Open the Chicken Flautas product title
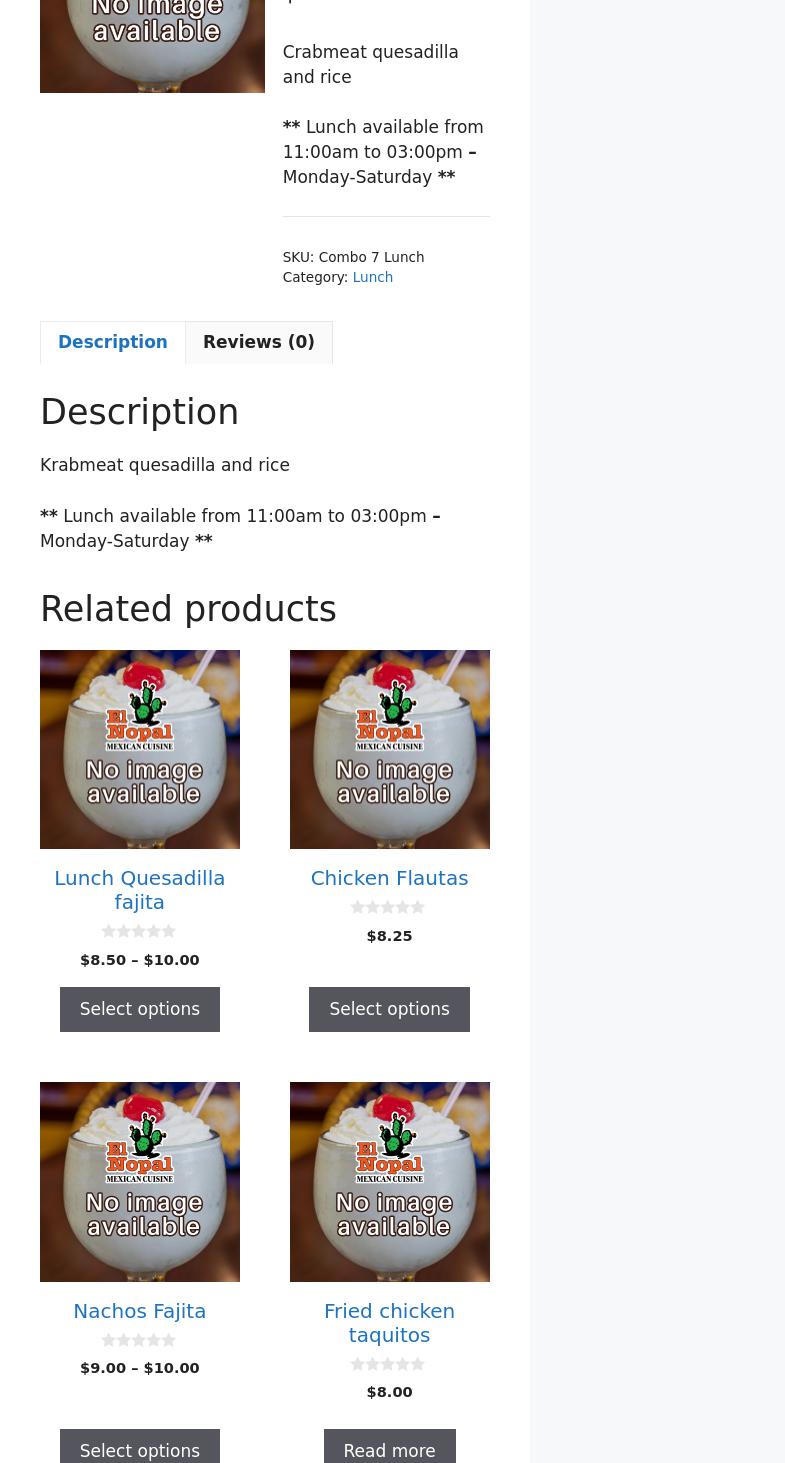Viewport: 785px width, 1463px height. (x=389, y=878)
